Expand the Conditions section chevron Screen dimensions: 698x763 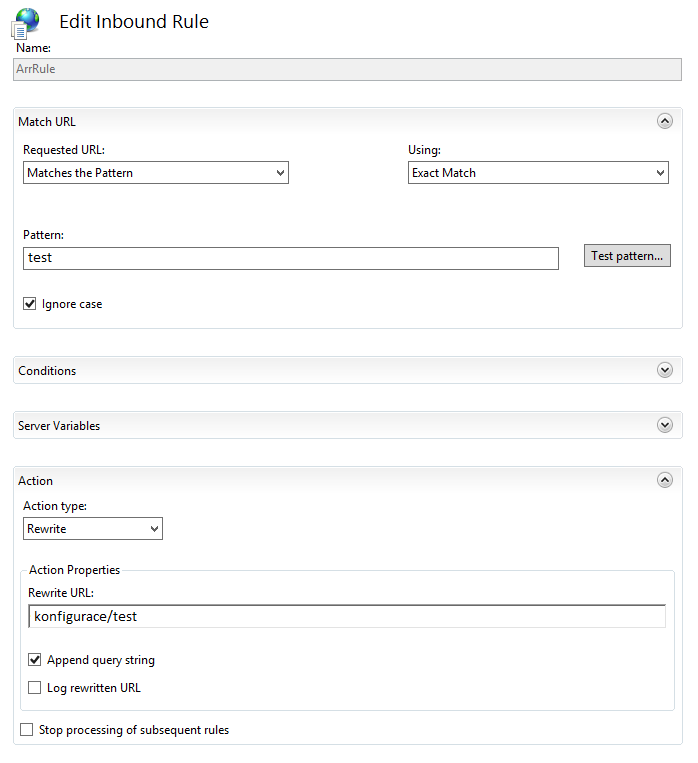[665, 370]
